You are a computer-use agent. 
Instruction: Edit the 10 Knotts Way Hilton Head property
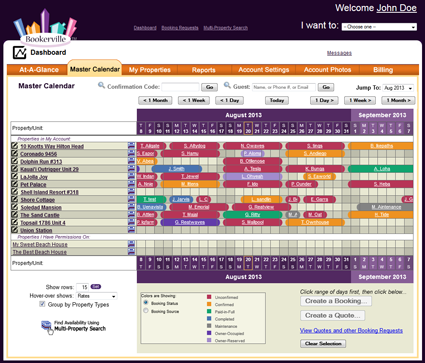tap(14, 146)
